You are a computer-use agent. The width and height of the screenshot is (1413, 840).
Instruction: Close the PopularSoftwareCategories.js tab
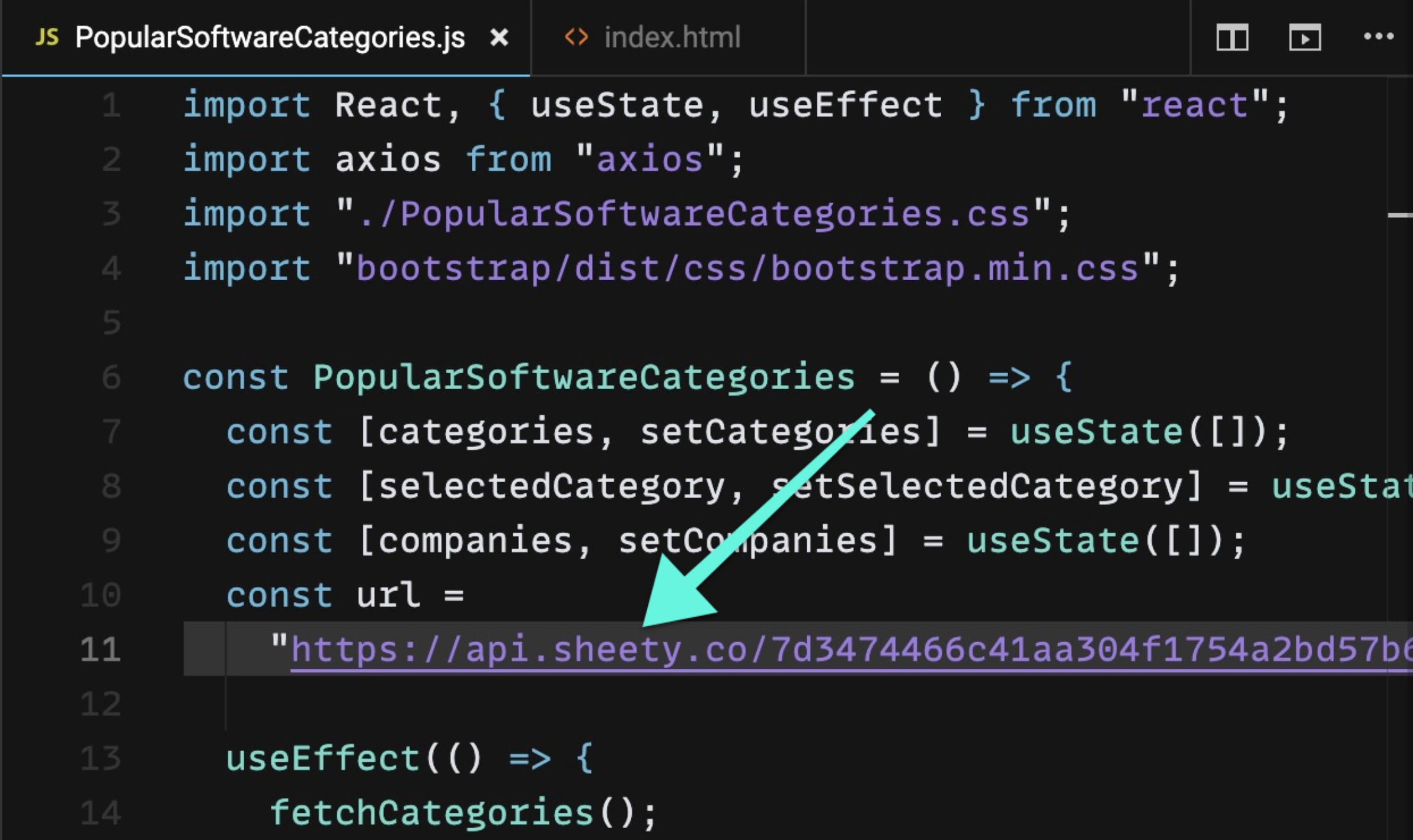coord(499,38)
